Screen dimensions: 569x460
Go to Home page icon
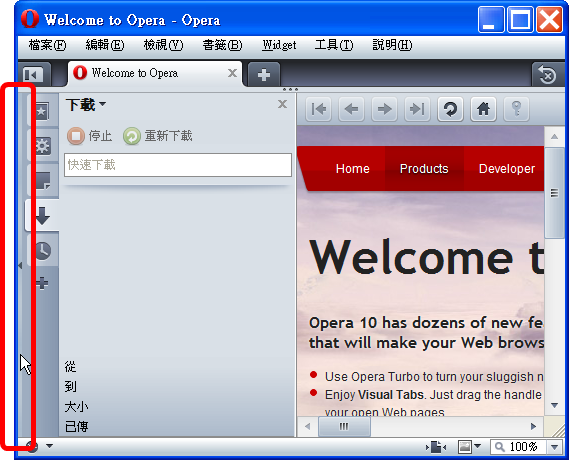(x=483, y=109)
